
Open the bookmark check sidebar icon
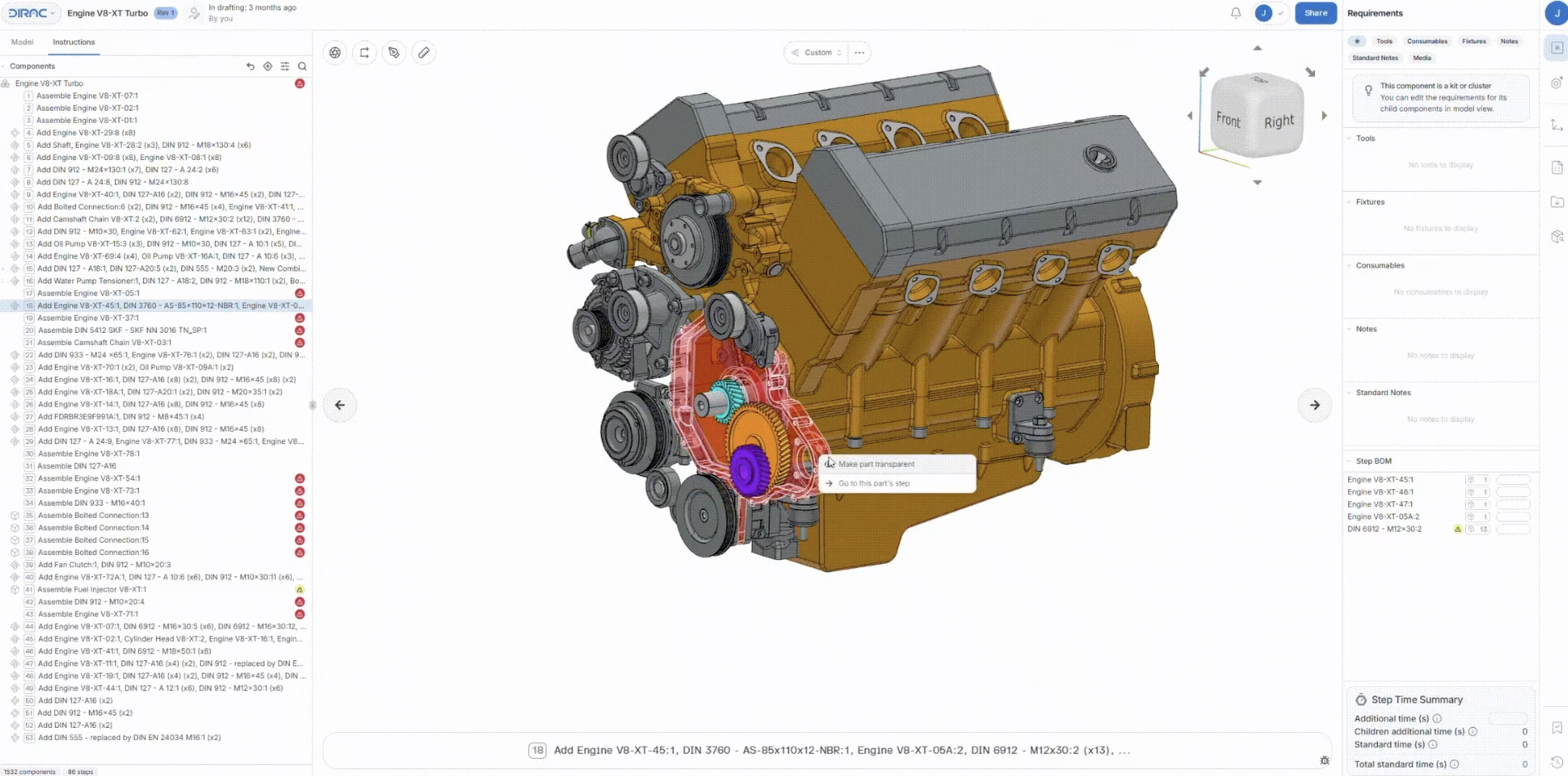tap(1556, 728)
